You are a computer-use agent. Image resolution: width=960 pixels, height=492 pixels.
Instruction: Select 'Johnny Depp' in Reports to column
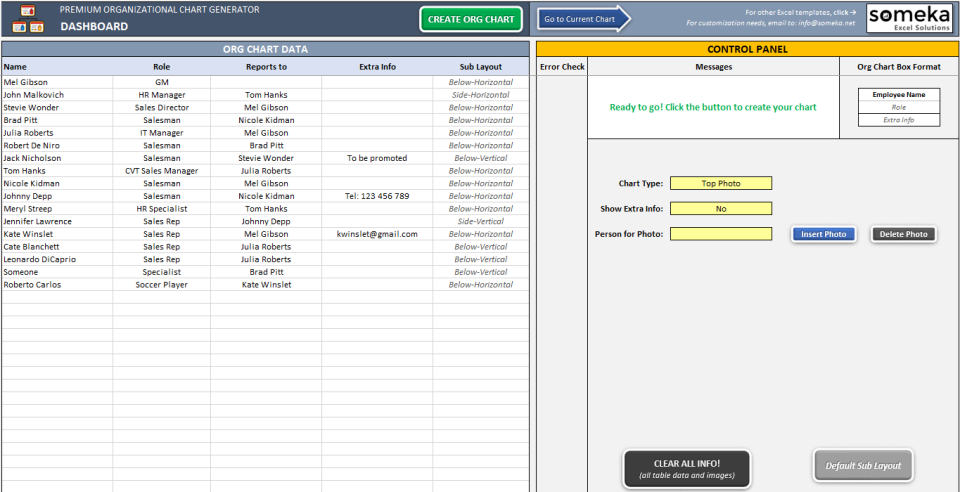[x=266, y=222]
